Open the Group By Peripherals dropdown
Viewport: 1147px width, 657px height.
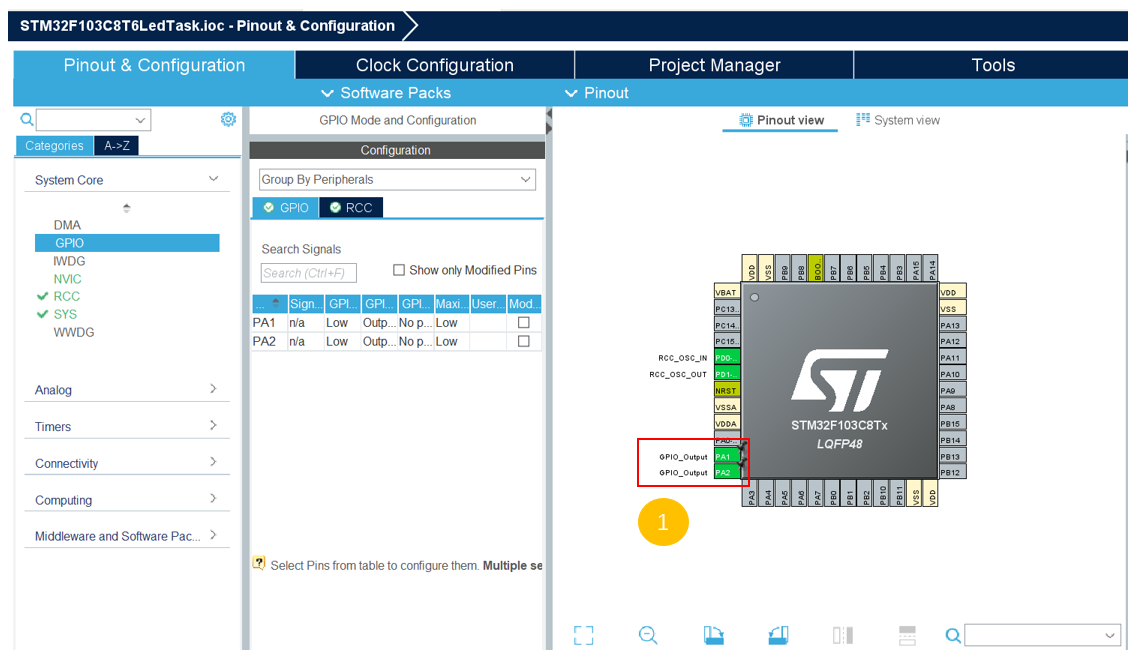[x=397, y=179]
